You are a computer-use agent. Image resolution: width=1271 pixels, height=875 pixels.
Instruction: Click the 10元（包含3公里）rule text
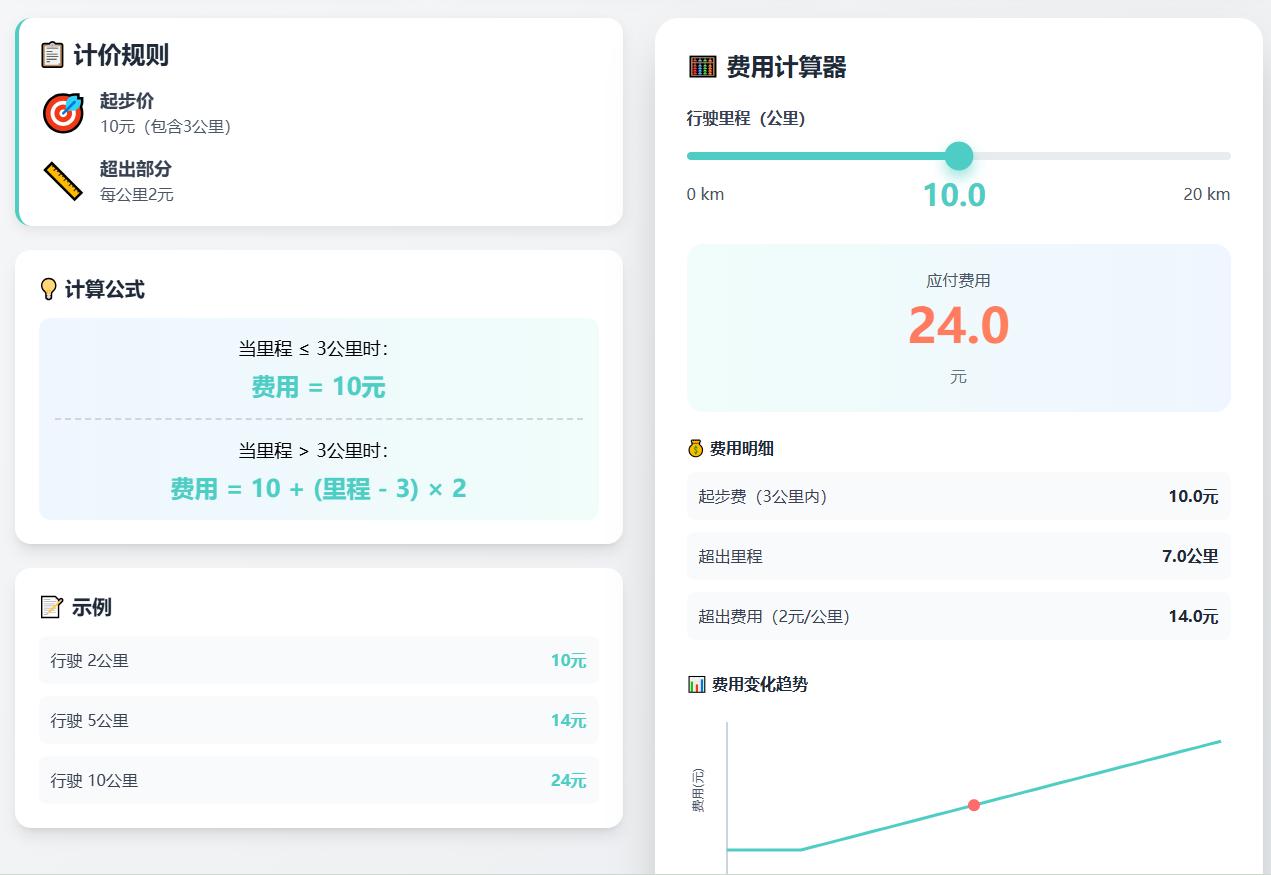coord(166,127)
